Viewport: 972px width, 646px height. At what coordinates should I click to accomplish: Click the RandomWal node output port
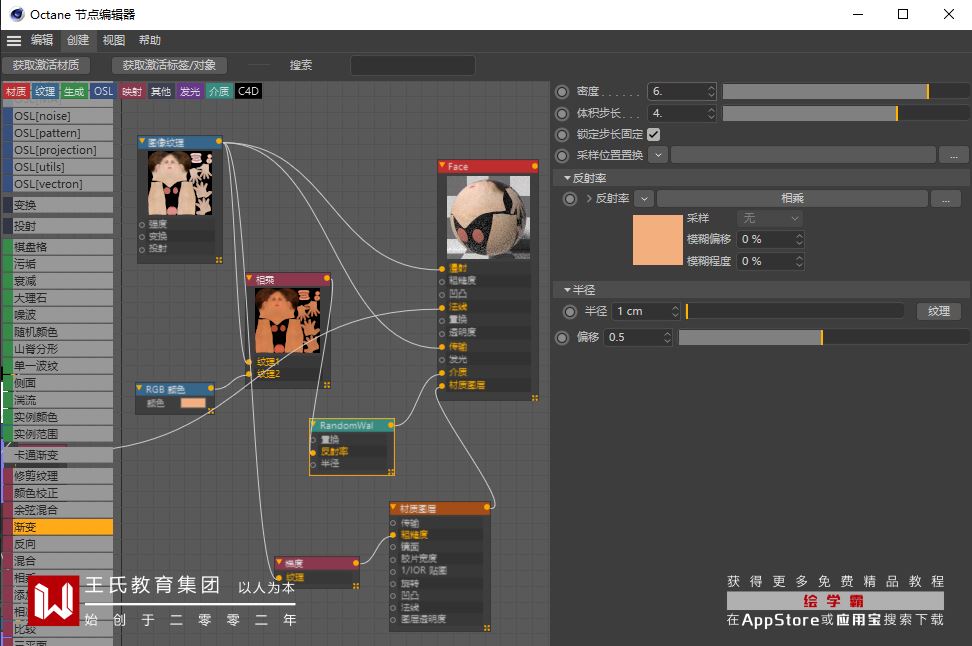(x=391, y=425)
